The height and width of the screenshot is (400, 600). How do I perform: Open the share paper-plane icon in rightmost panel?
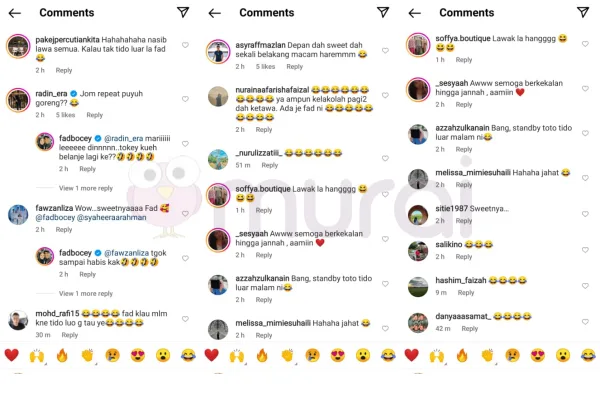583,12
